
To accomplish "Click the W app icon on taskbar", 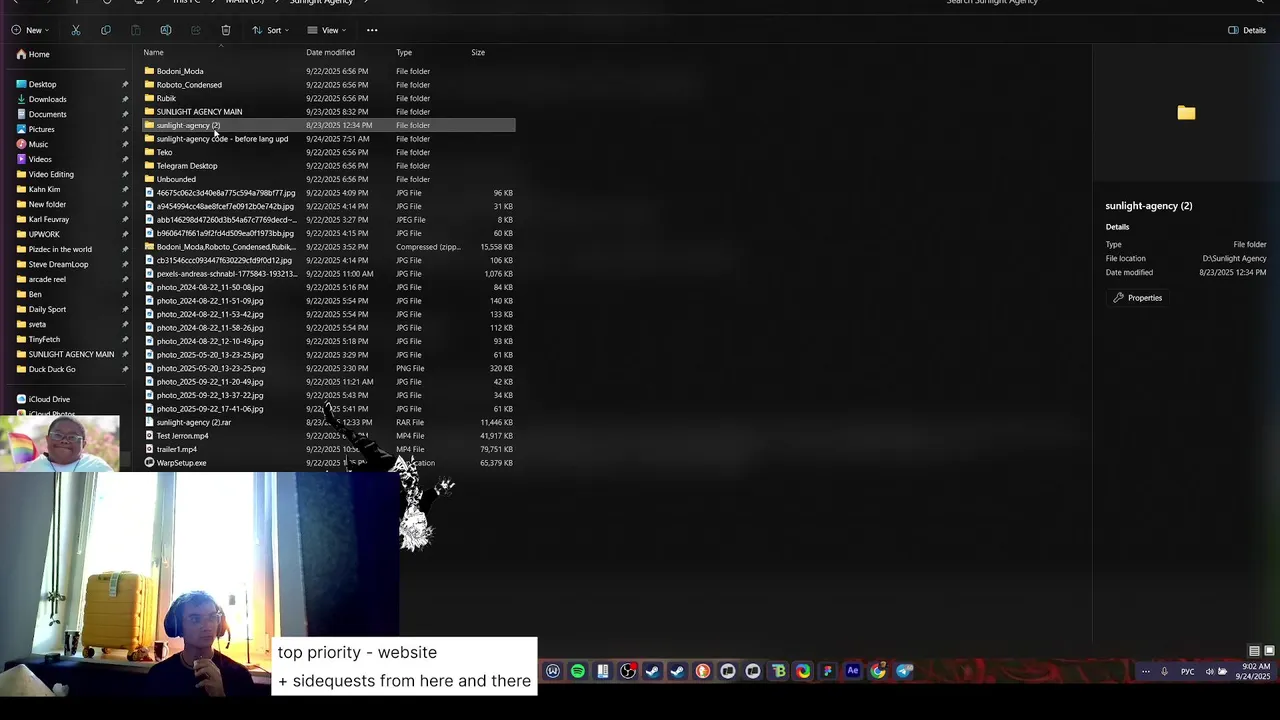I will point(553,672).
